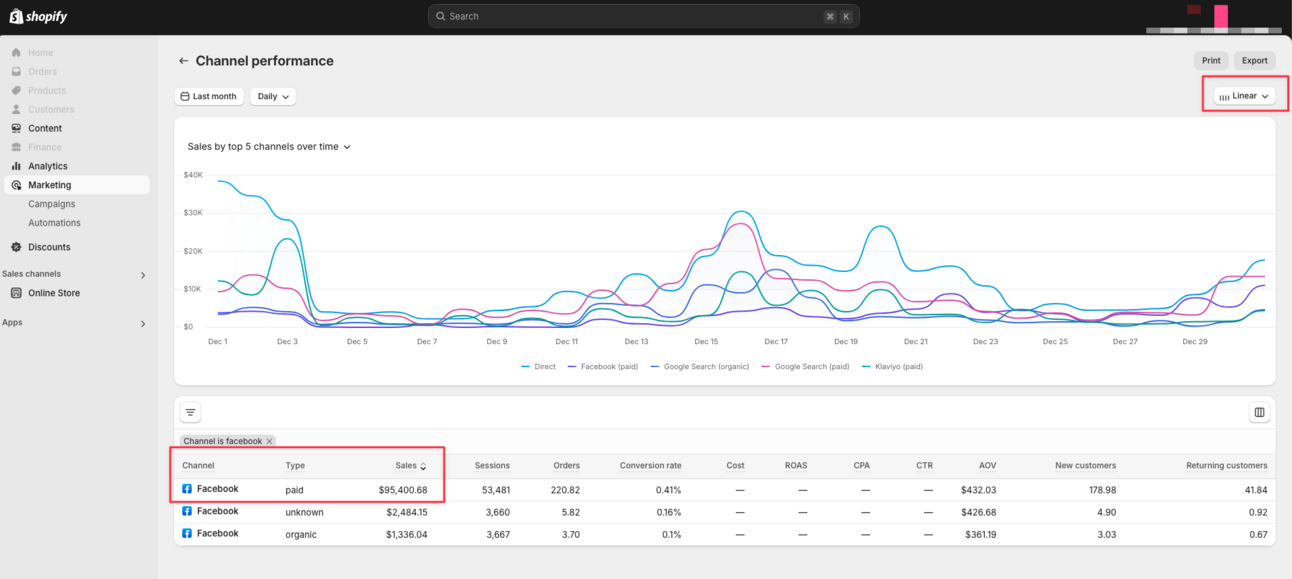This screenshot has width=1292, height=579.
Task: Click the Analytics bar chart icon
Action: coord(16,167)
